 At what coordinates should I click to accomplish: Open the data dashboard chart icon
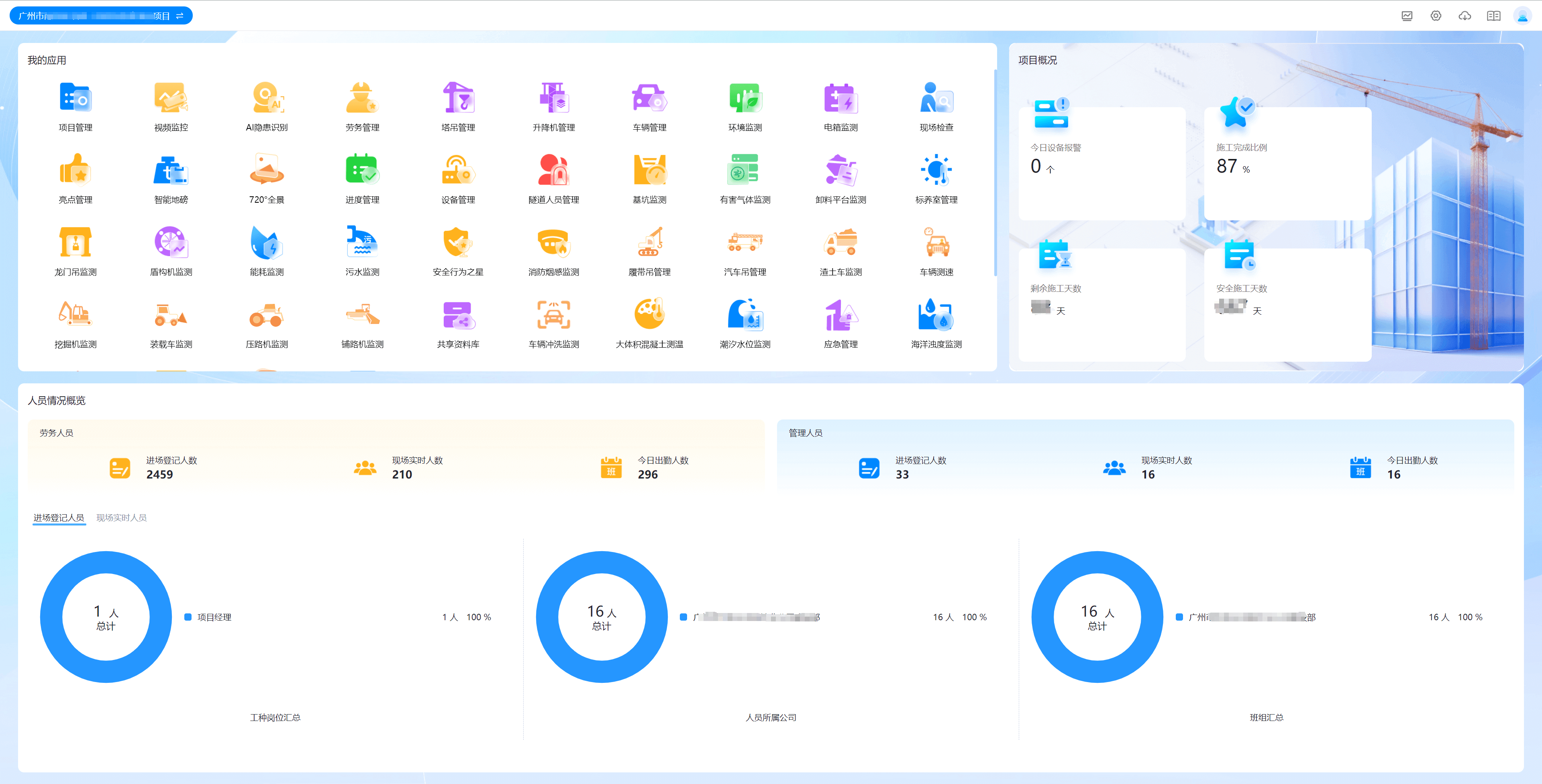pyautogui.click(x=1407, y=16)
